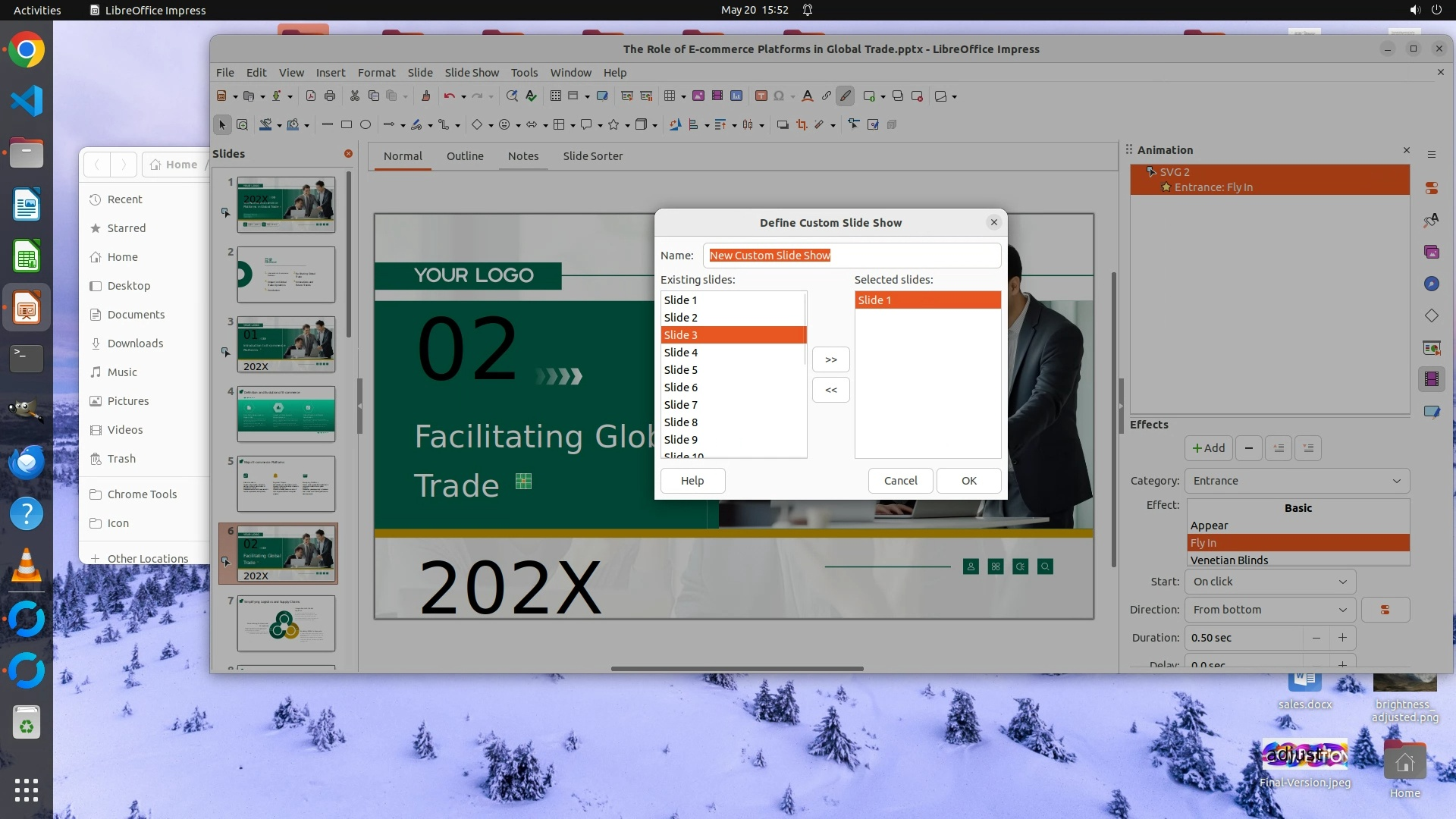This screenshot has width=1456, height=819.
Task: Click the Insert Chart toolbar icon
Action: (x=736, y=96)
